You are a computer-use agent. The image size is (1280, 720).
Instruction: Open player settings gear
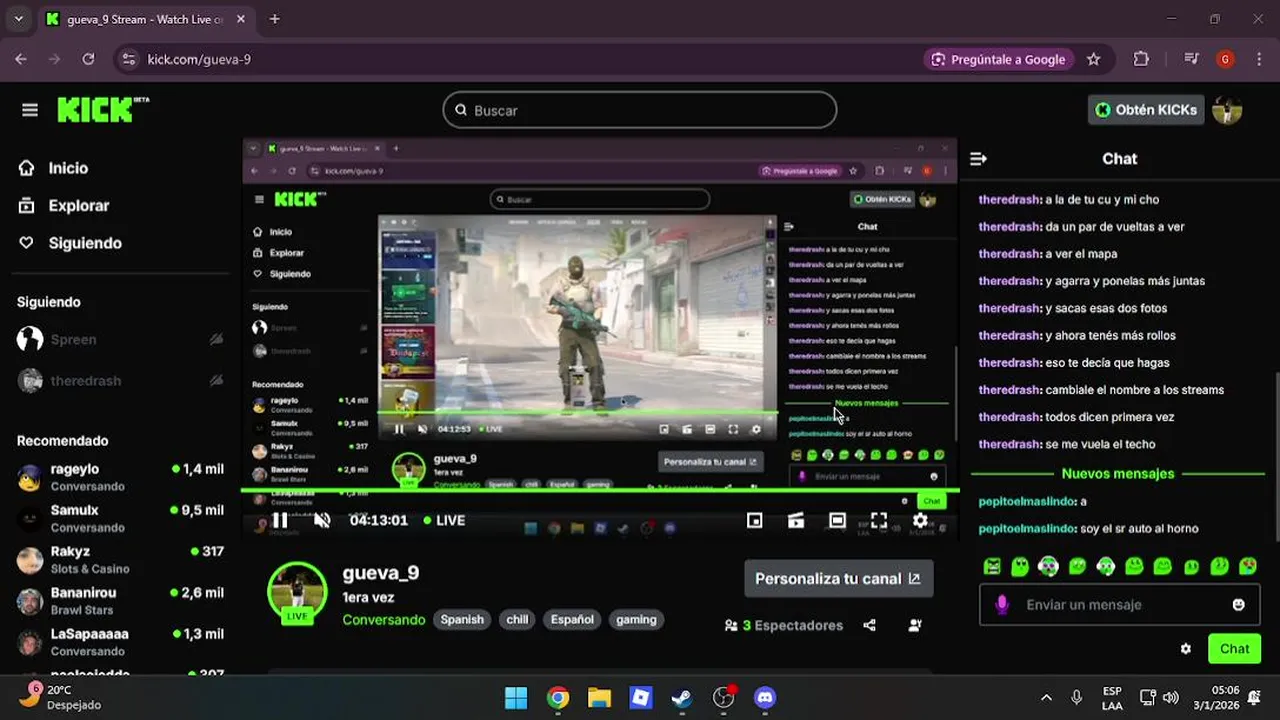pos(920,520)
